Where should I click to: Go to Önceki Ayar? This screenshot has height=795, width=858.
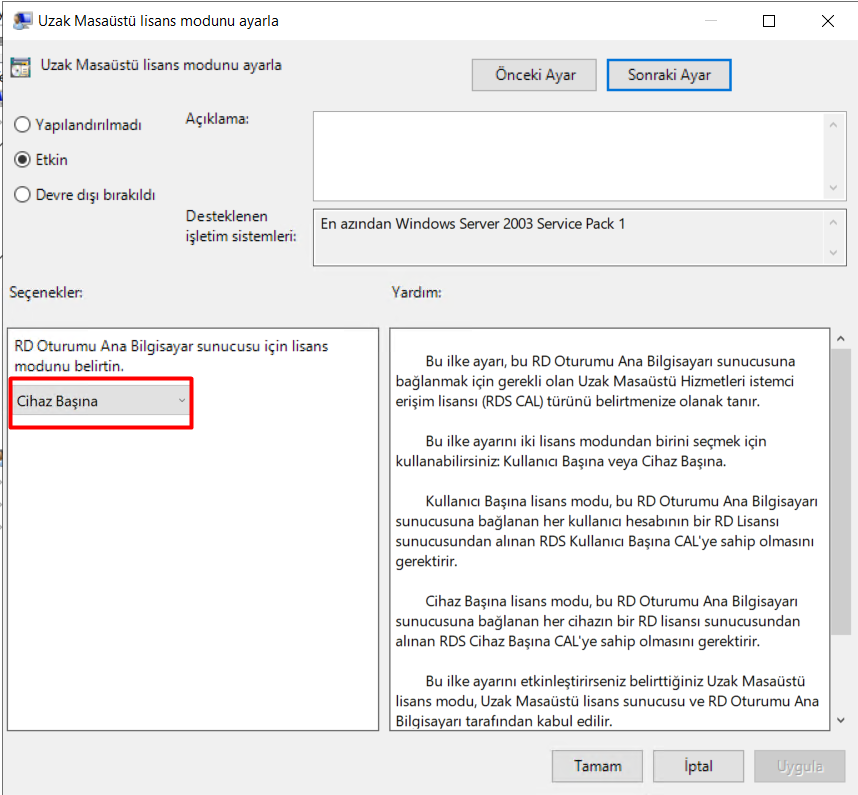click(x=534, y=75)
